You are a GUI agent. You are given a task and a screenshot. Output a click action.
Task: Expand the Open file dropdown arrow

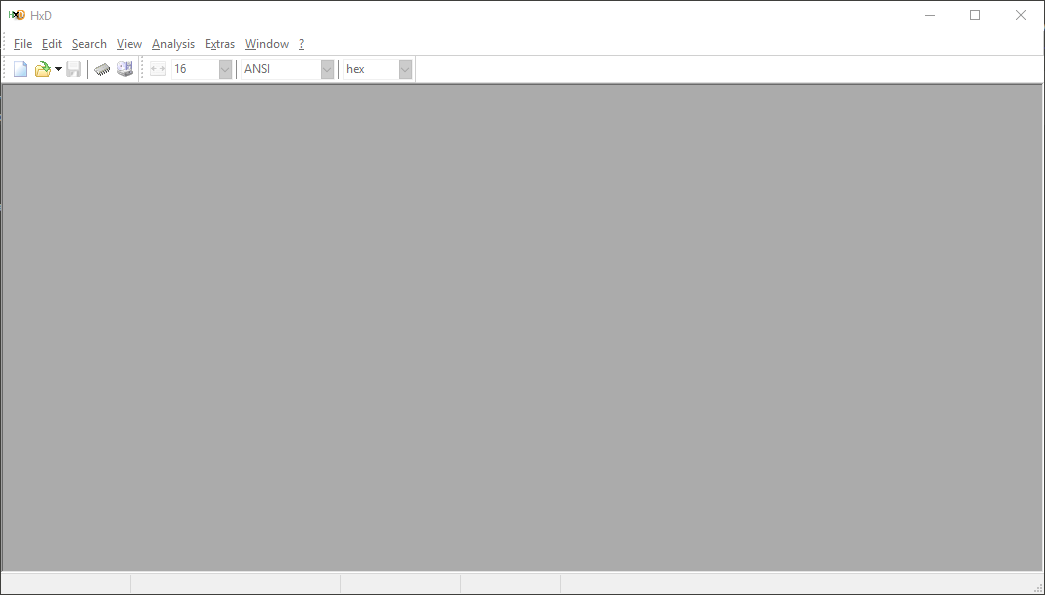tap(58, 69)
